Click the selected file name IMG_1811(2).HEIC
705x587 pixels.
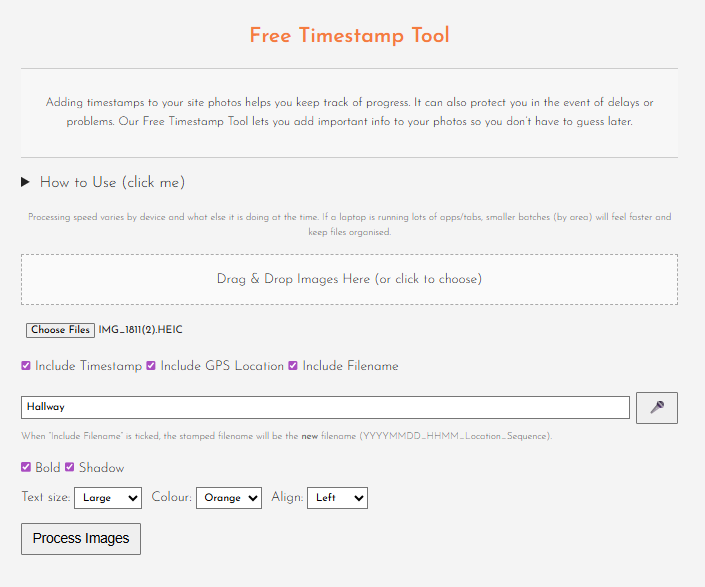click(x=140, y=330)
